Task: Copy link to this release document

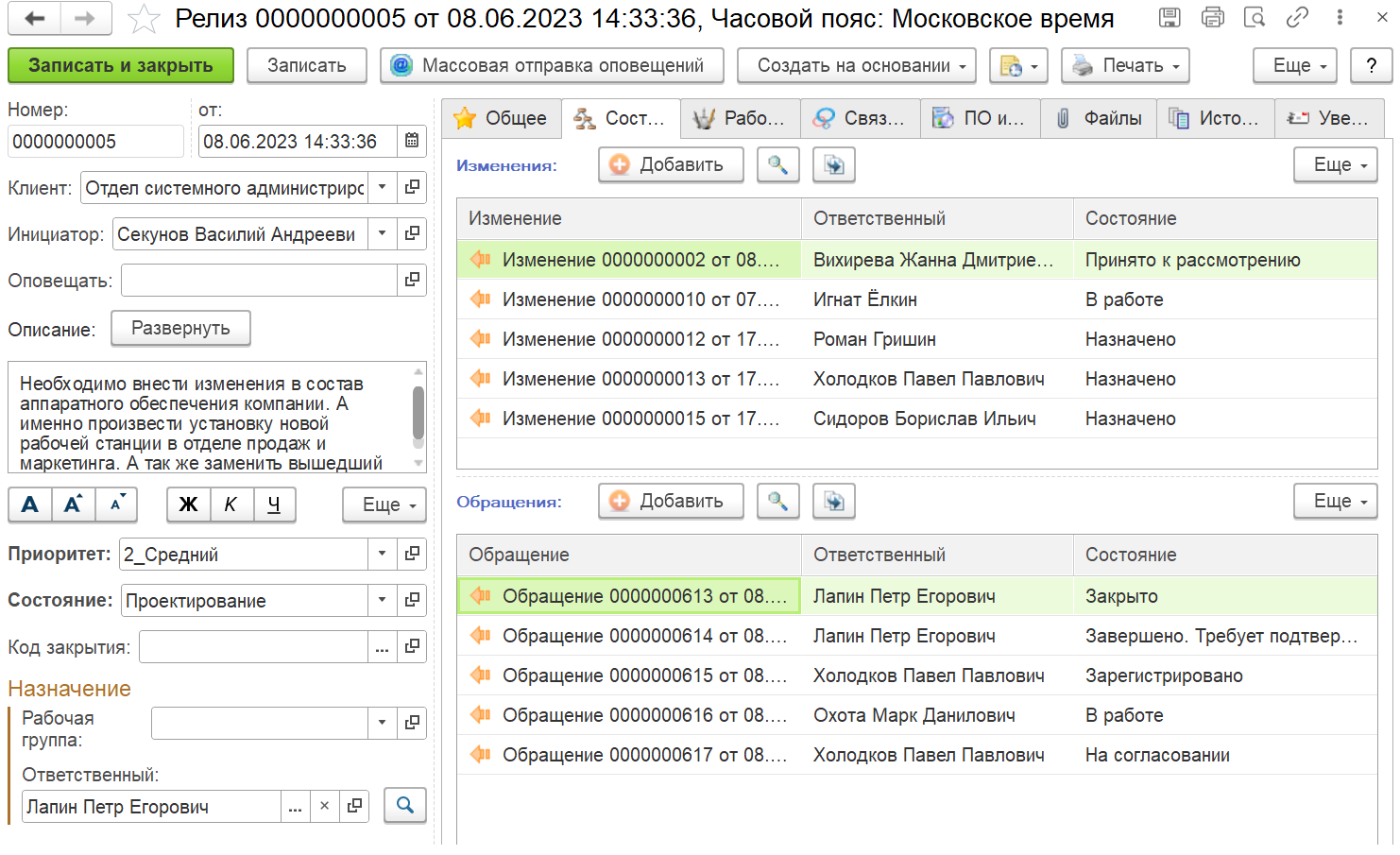Action: point(1297,17)
